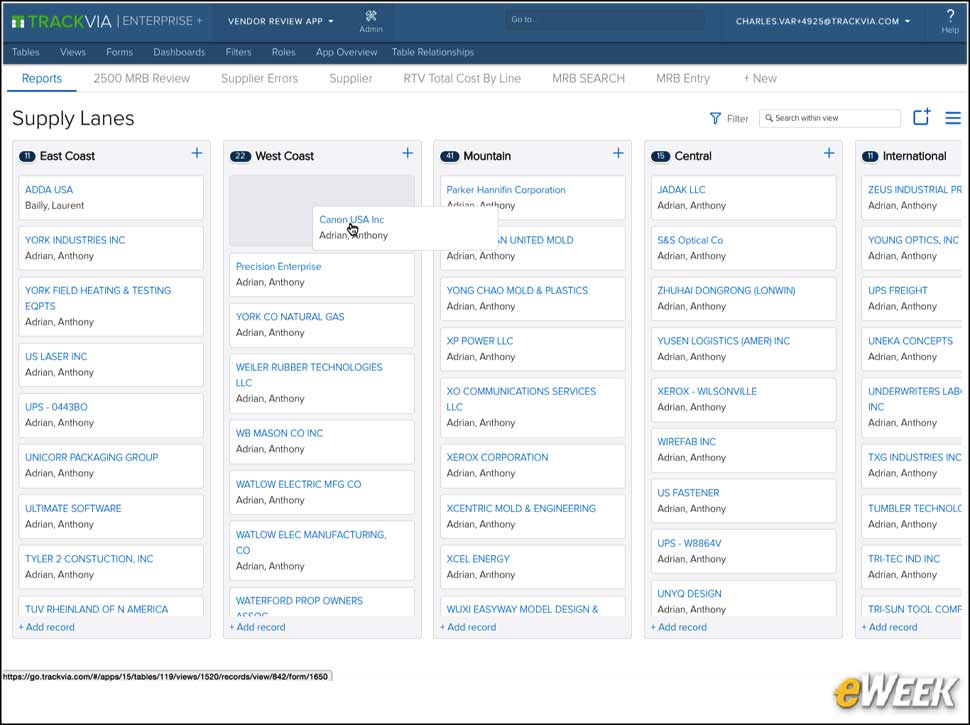Add a card to East Coast lane
The image size is (970, 725).
[x=197, y=153]
